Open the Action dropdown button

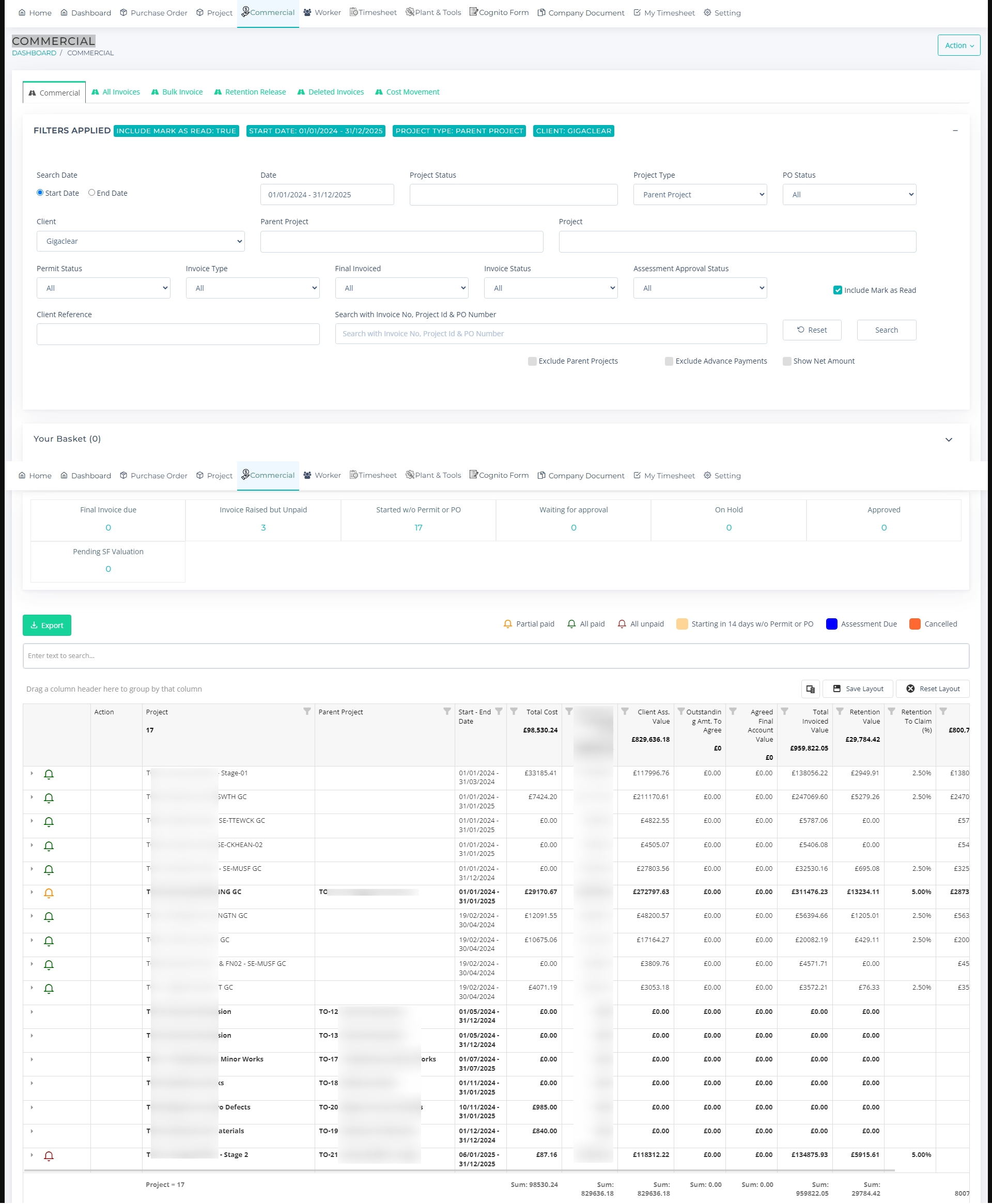958,45
